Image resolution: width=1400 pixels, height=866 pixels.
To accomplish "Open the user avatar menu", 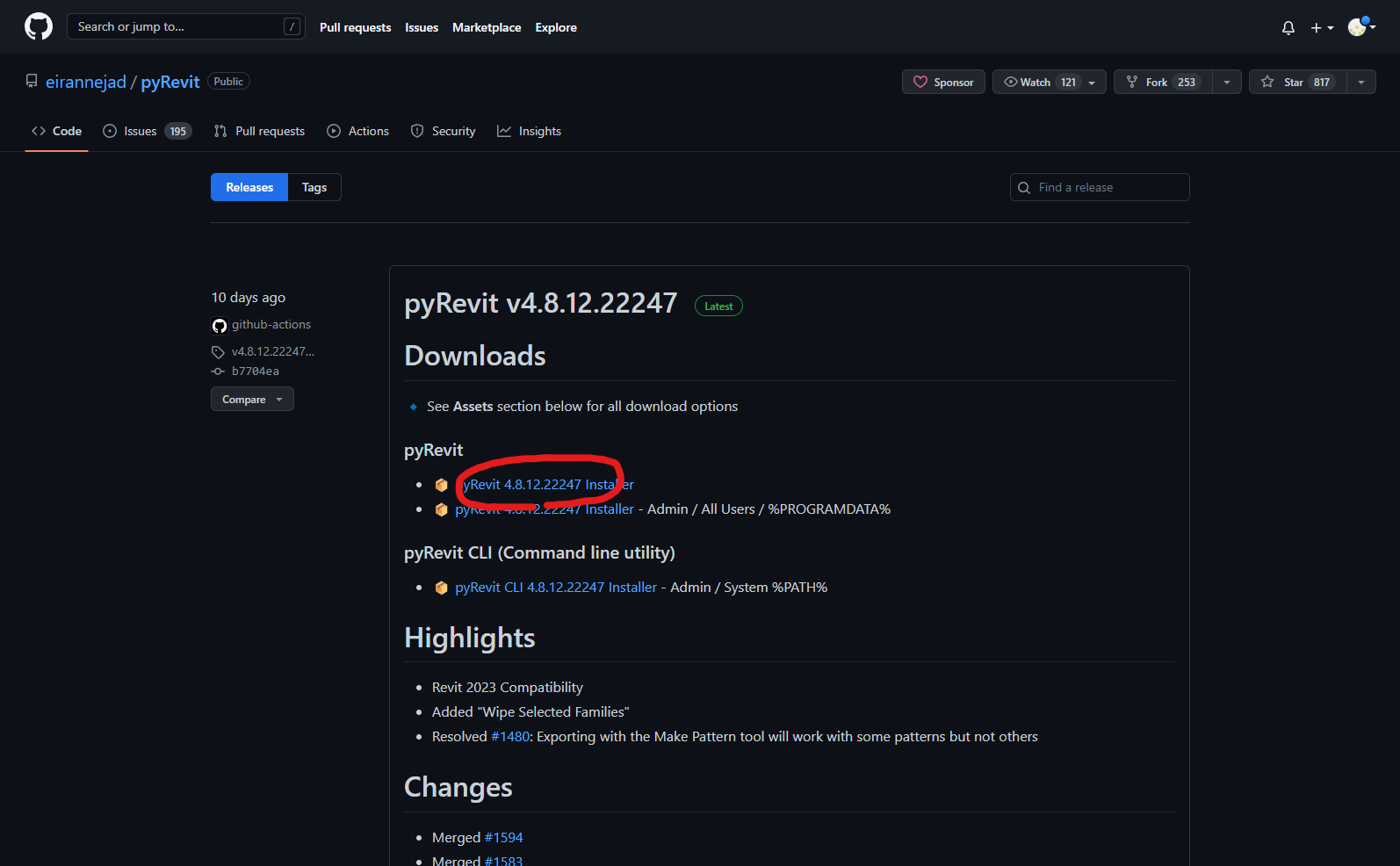I will (1361, 27).
